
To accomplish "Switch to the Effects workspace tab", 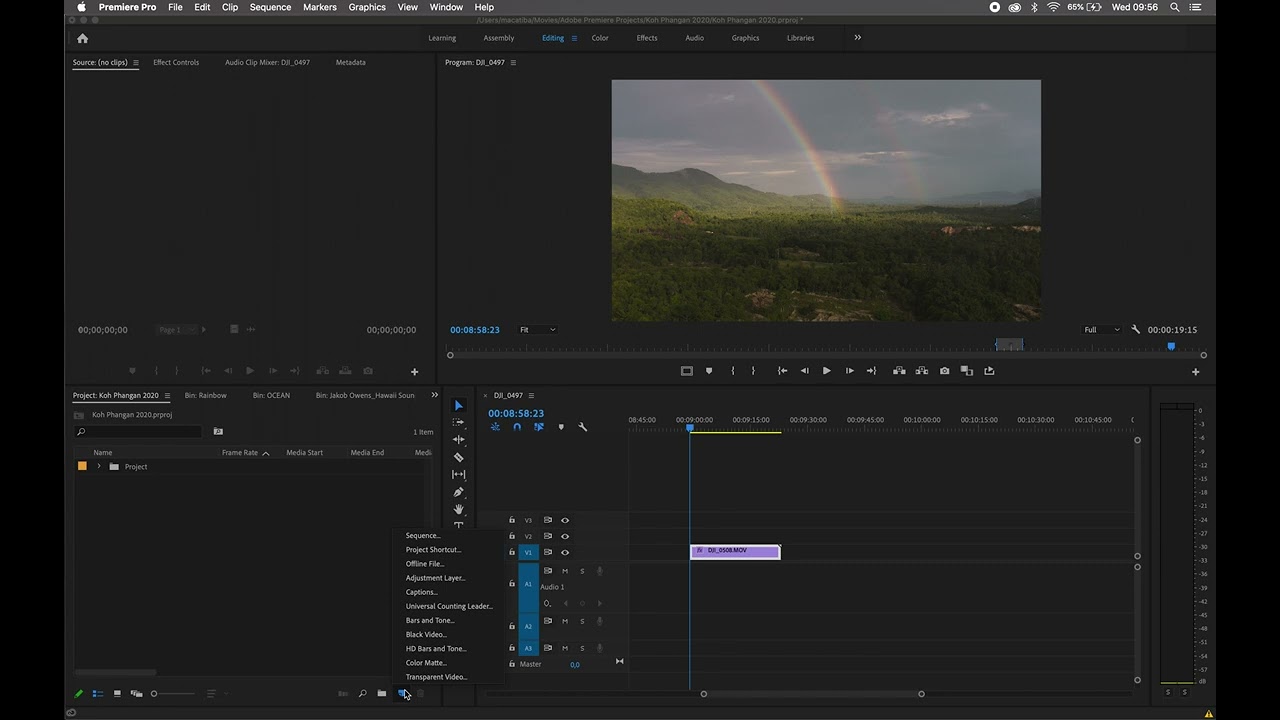I will click(x=646, y=38).
